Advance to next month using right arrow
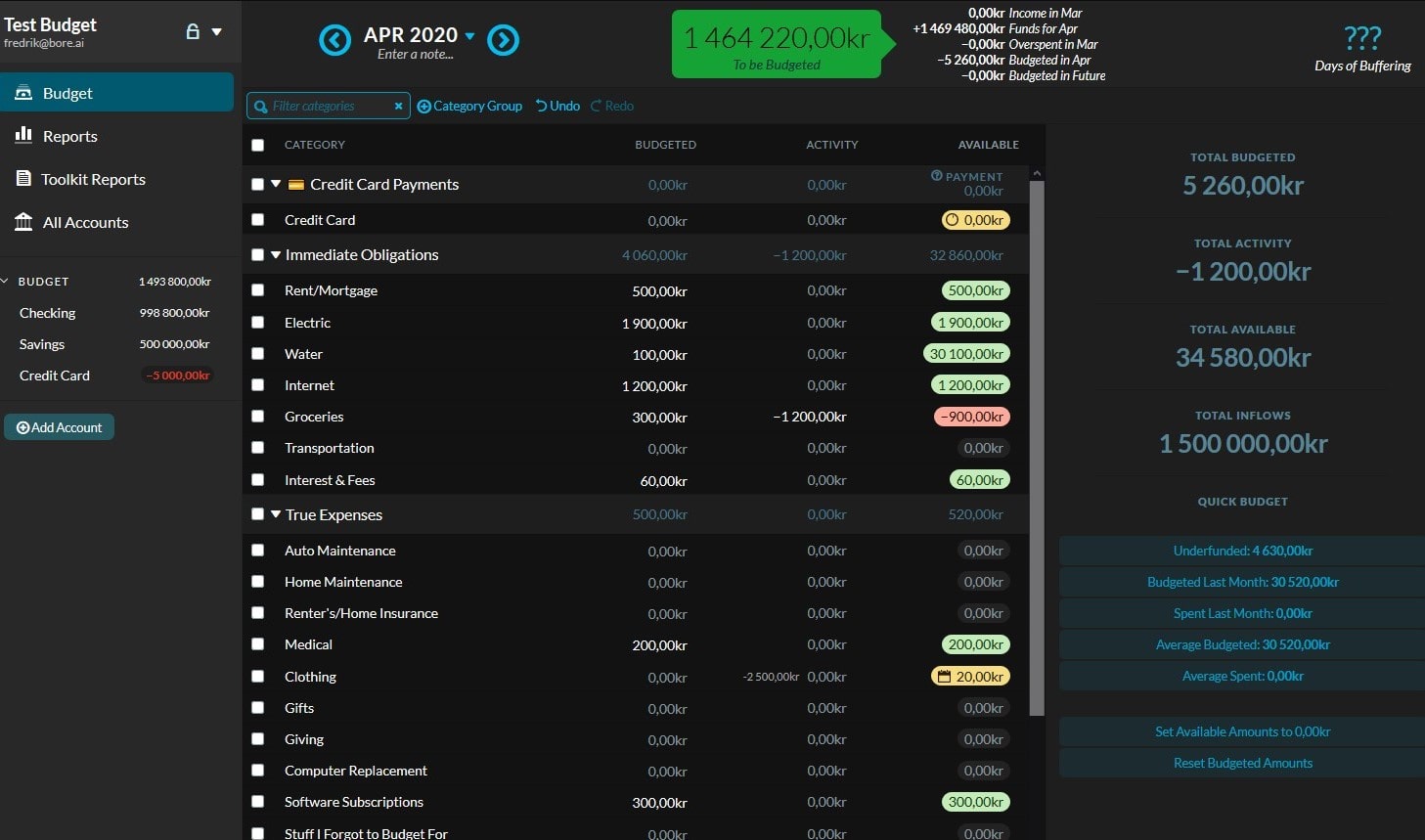This screenshot has width=1425, height=840. click(x=504, y=40)
